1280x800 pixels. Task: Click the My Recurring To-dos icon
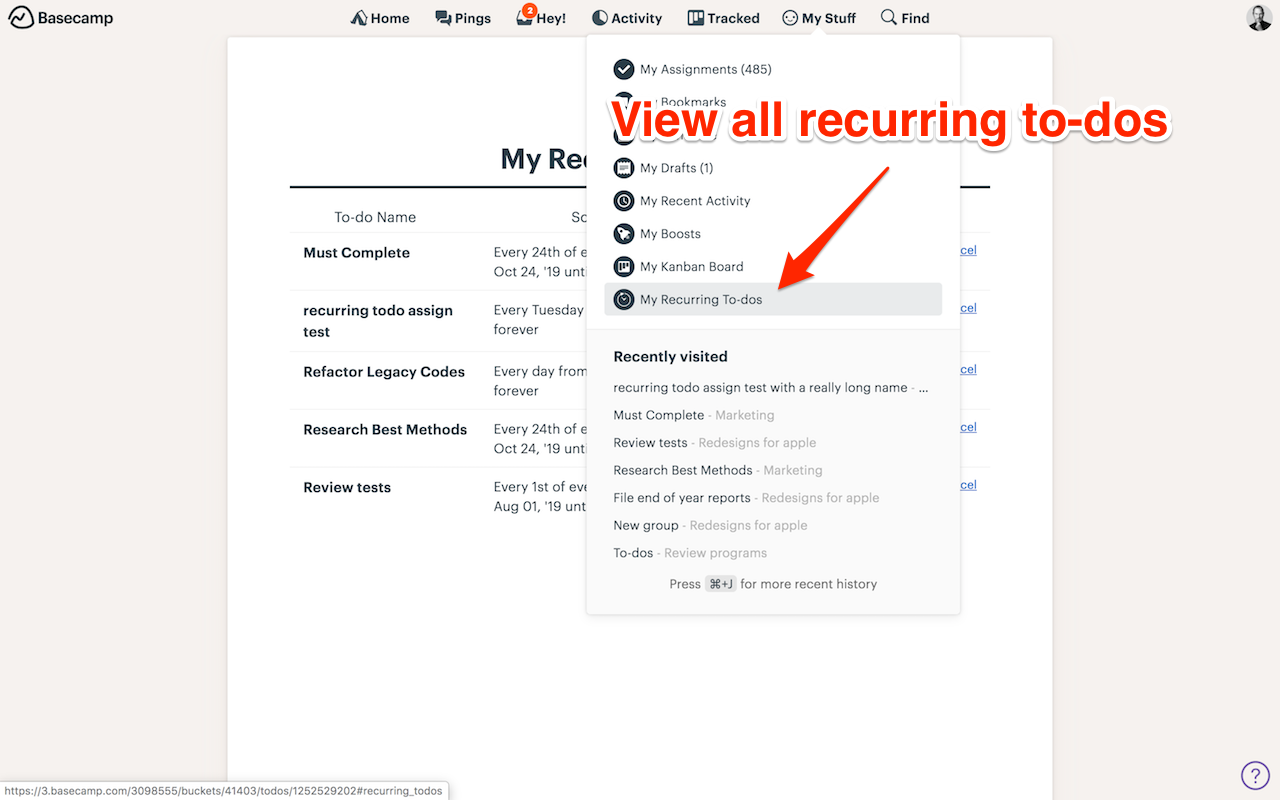tap(624, 300)
